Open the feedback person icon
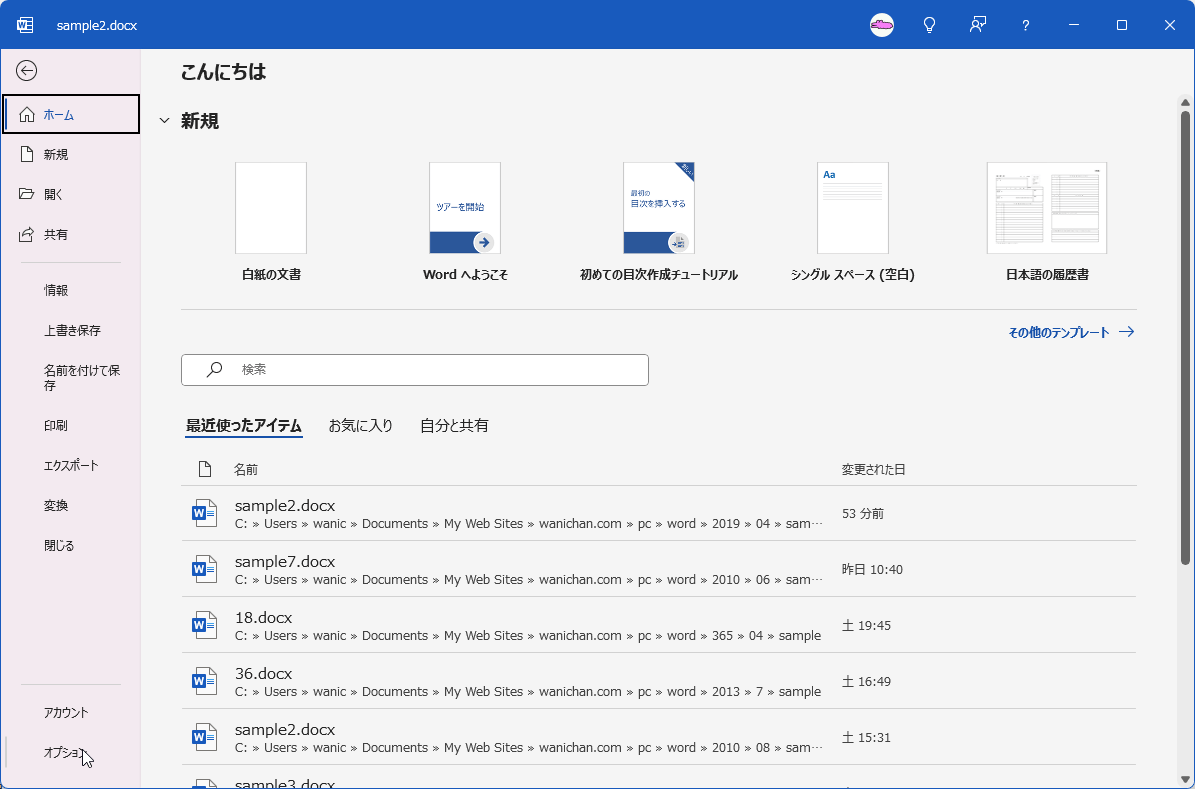This screenshot has height=789, width=1195. click(978, 25)
